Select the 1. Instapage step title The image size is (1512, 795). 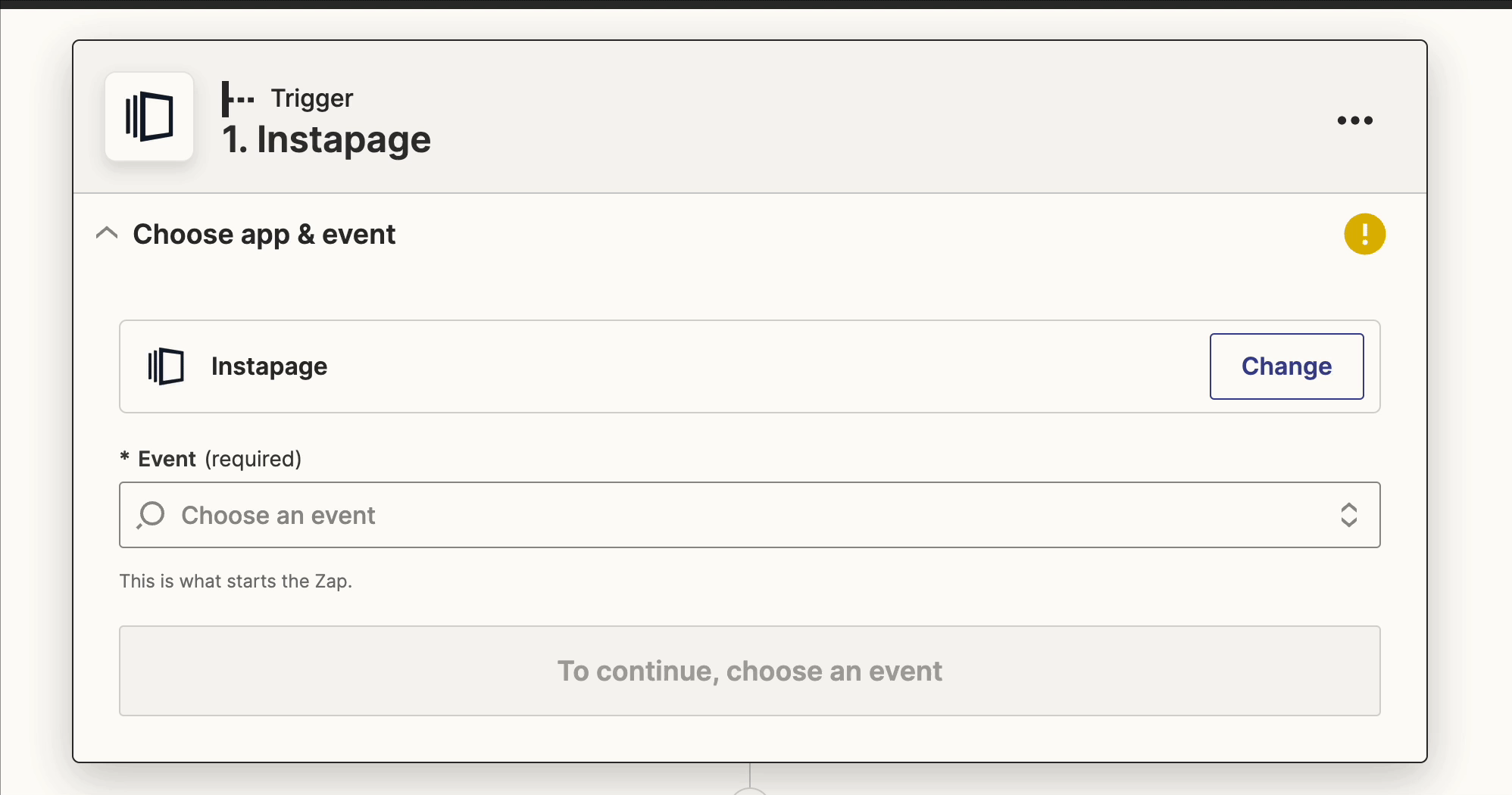click(326, 140)
